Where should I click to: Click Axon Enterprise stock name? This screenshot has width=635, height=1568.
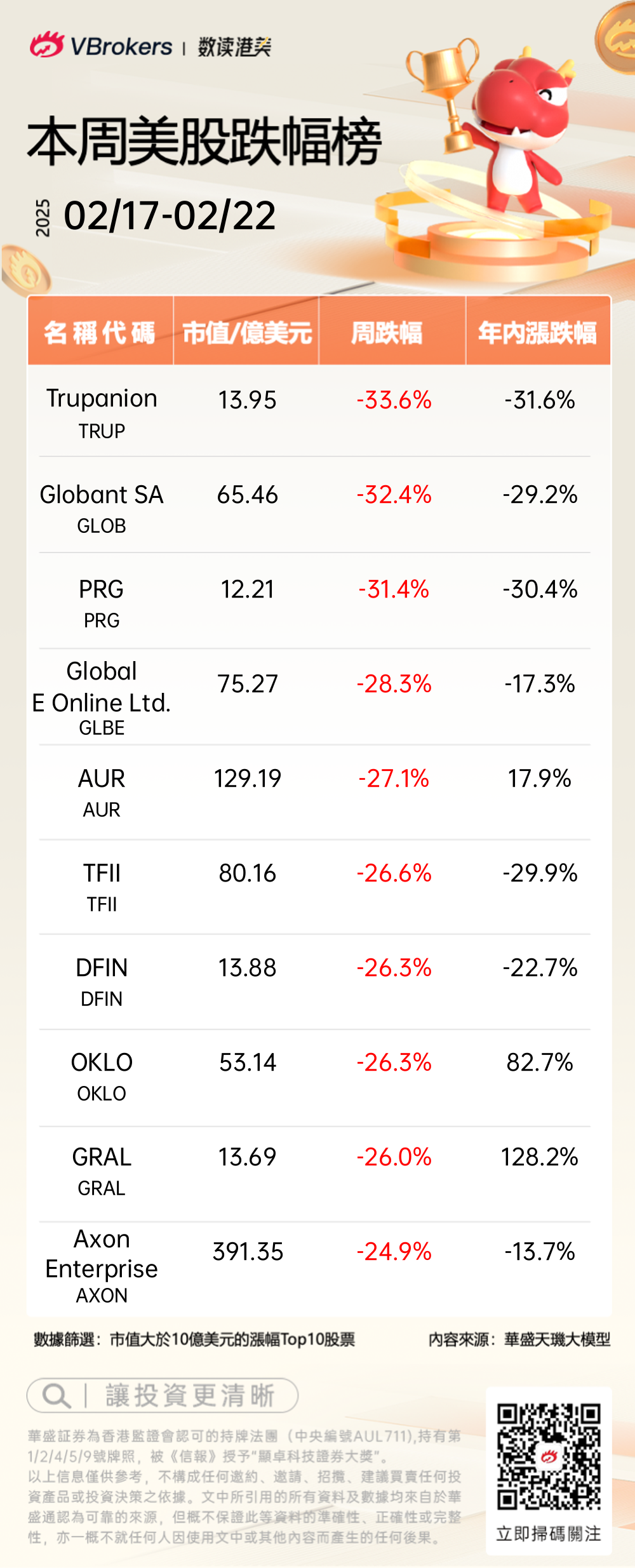(x=102, y=1254)
